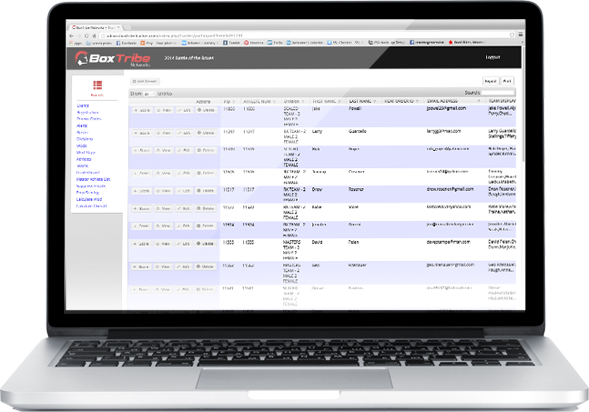Delete the David row entry
Image resolution: width=589 pixels, height=412 pixels.
click(x=206, y=244)
